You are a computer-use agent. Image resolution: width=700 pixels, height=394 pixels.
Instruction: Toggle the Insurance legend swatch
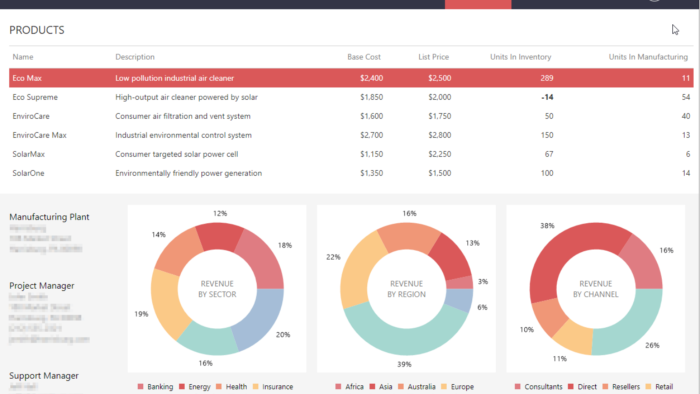[255, 386]
